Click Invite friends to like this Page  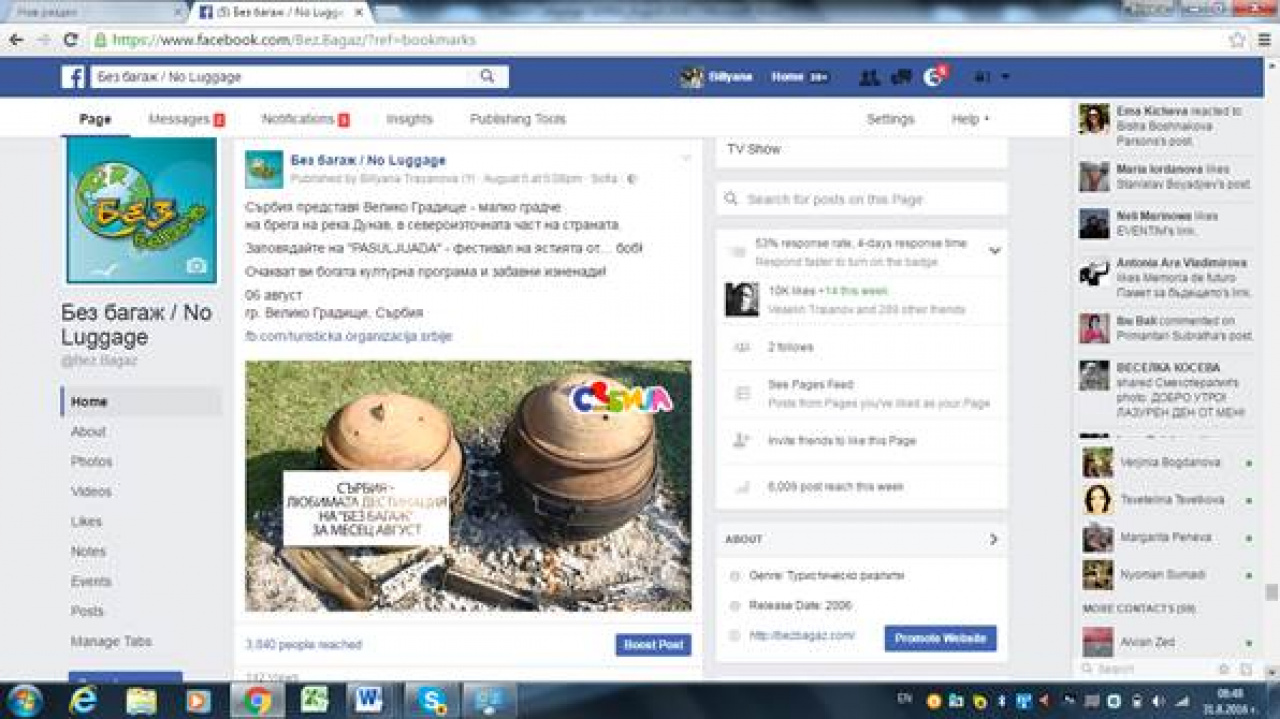(842, 441)
